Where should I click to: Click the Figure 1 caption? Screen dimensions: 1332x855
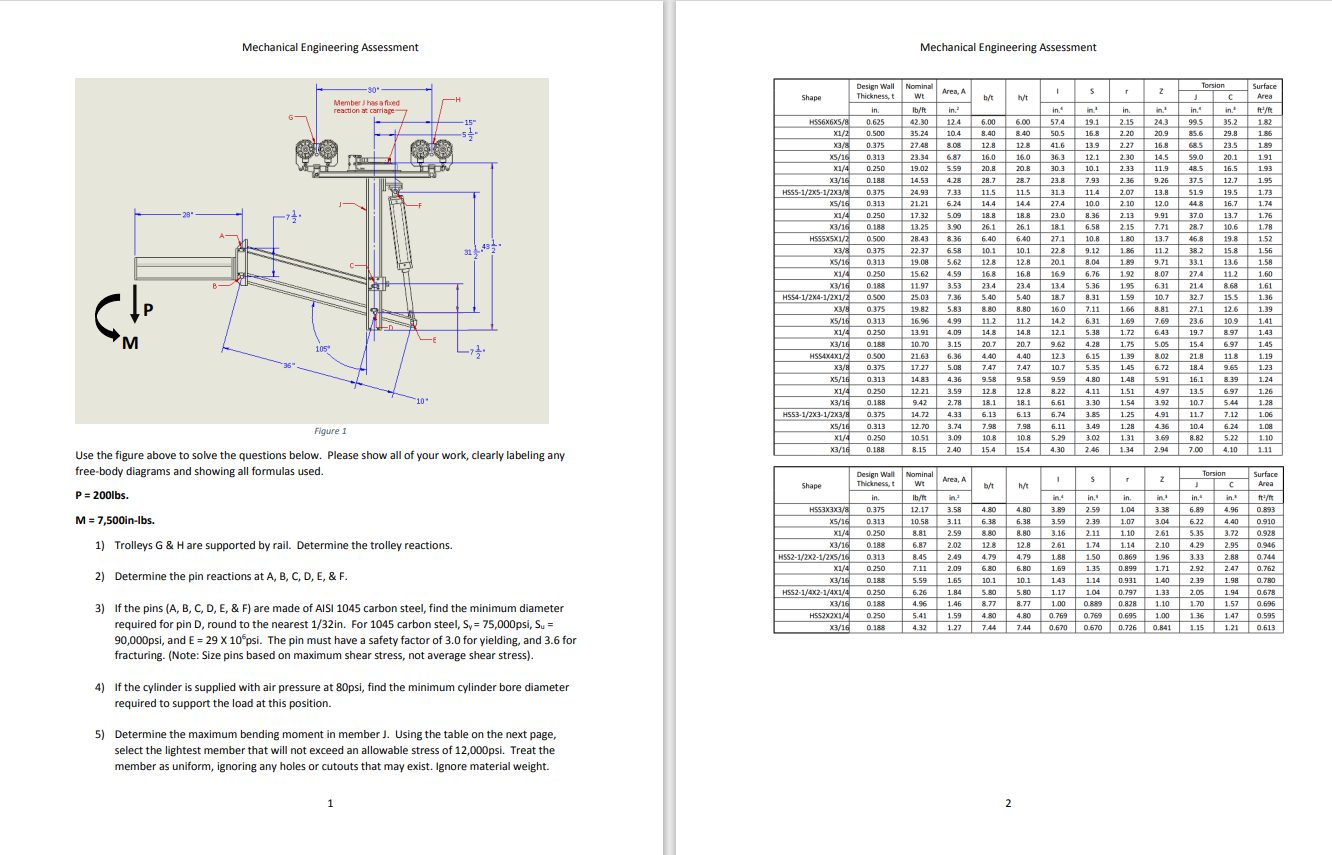[x=330, y=431]
